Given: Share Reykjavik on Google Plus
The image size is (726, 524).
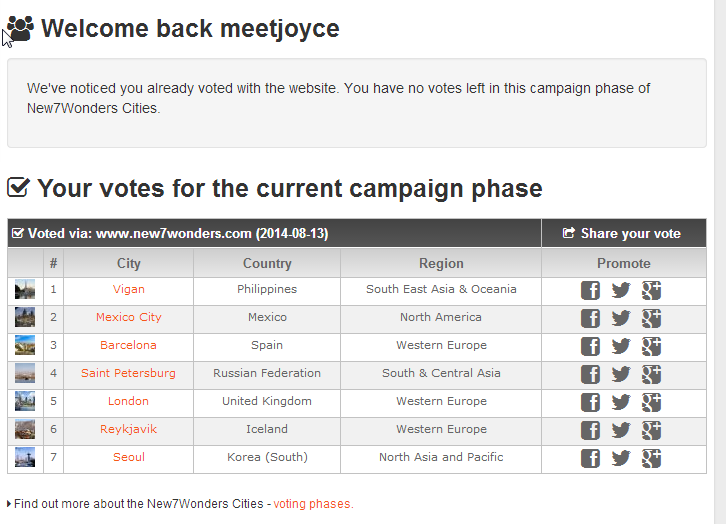Looking at the screenshot, I should (651, 430).
